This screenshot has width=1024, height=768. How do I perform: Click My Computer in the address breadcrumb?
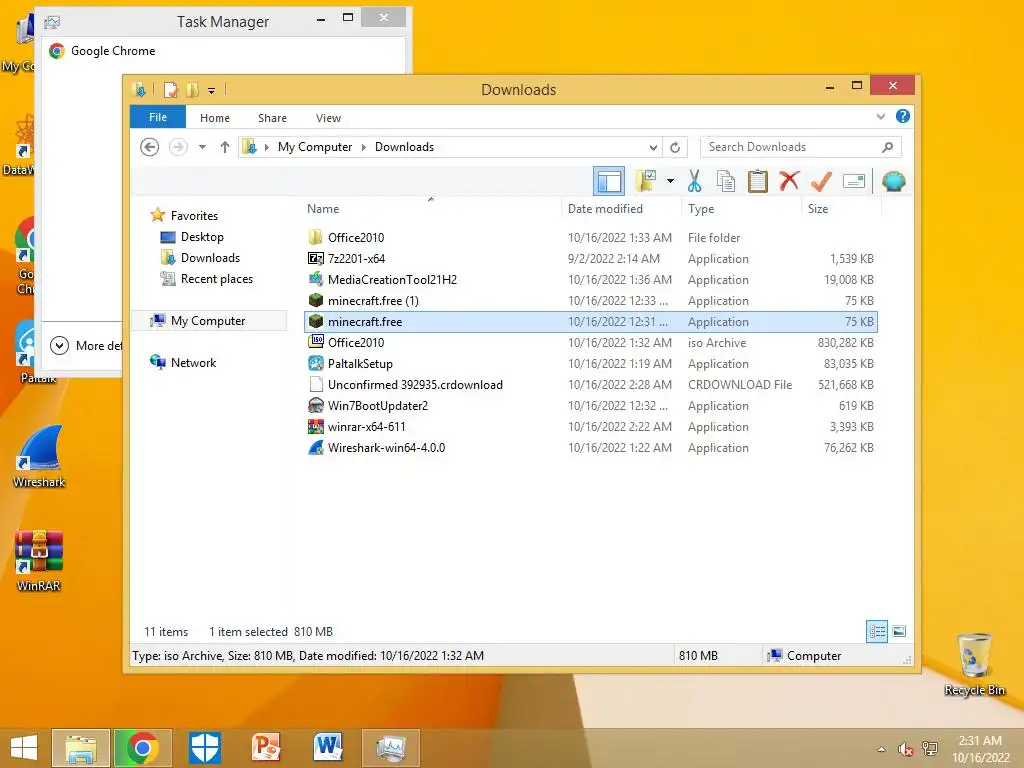pyautogui.click(x=315, y=147)
